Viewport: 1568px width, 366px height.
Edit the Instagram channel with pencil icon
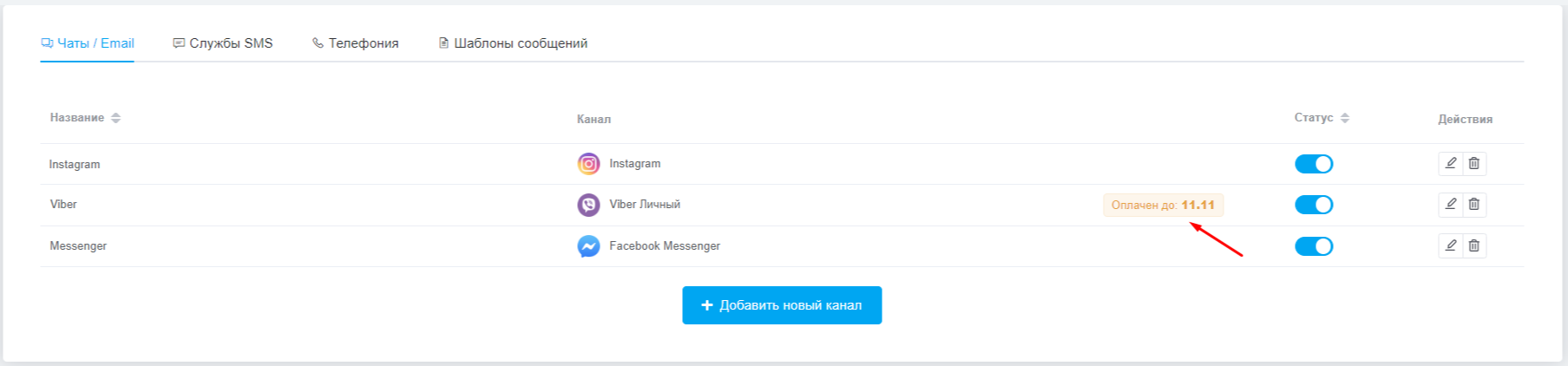[1451, 163]
